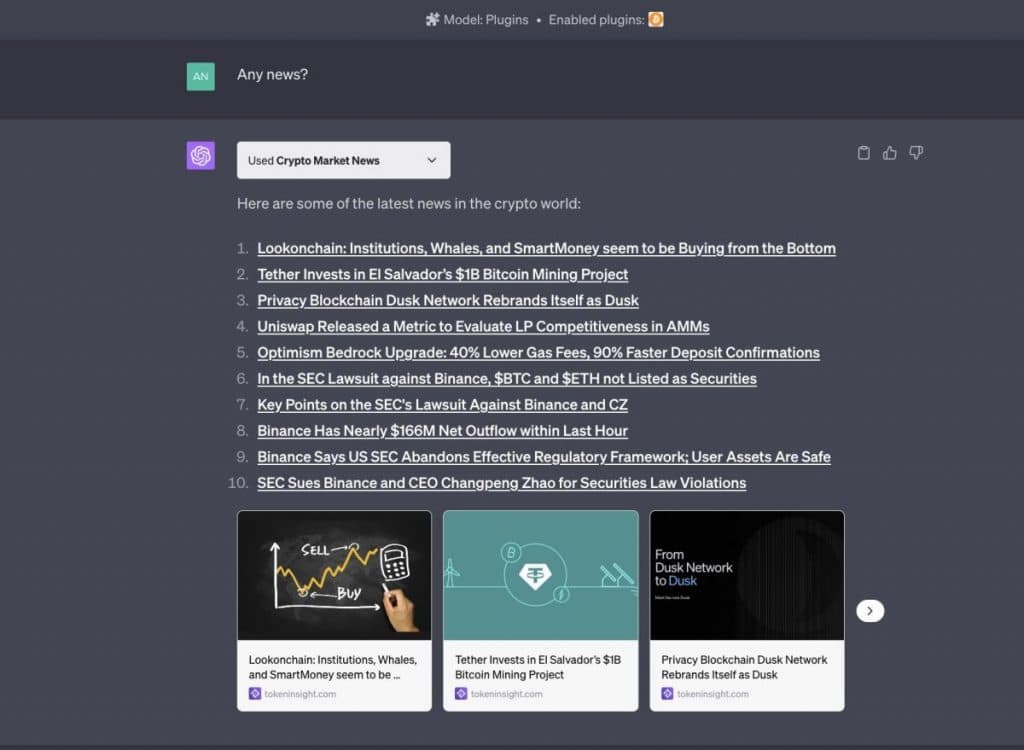The height and width of the screenshot is (750, 1024).
Task: Open SEC Sues Binance and CEO link
Action: coord(502,483)
